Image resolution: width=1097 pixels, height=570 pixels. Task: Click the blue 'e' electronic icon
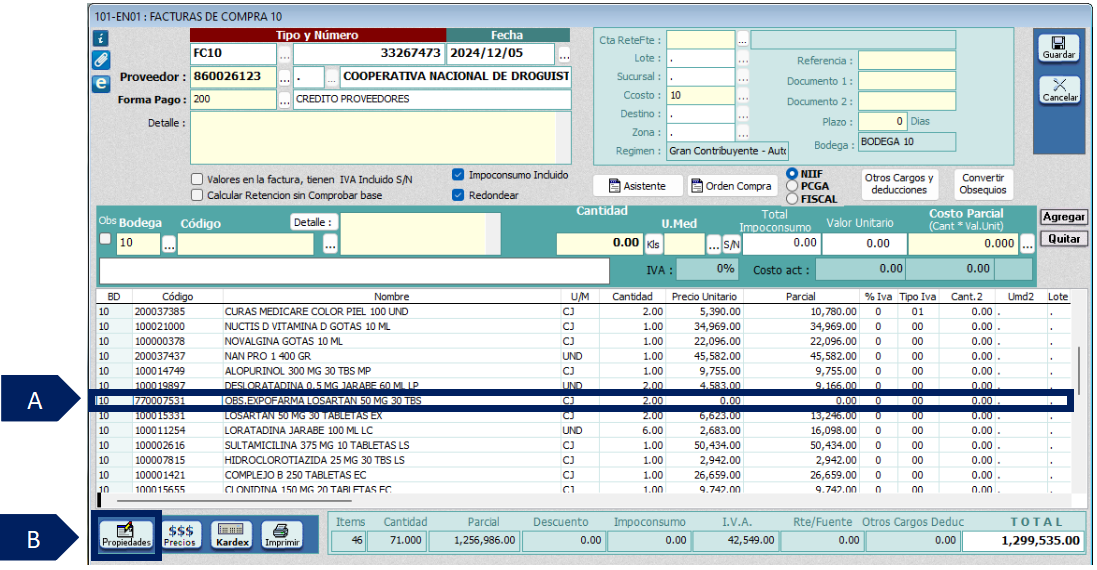click(x=101, y=84)
